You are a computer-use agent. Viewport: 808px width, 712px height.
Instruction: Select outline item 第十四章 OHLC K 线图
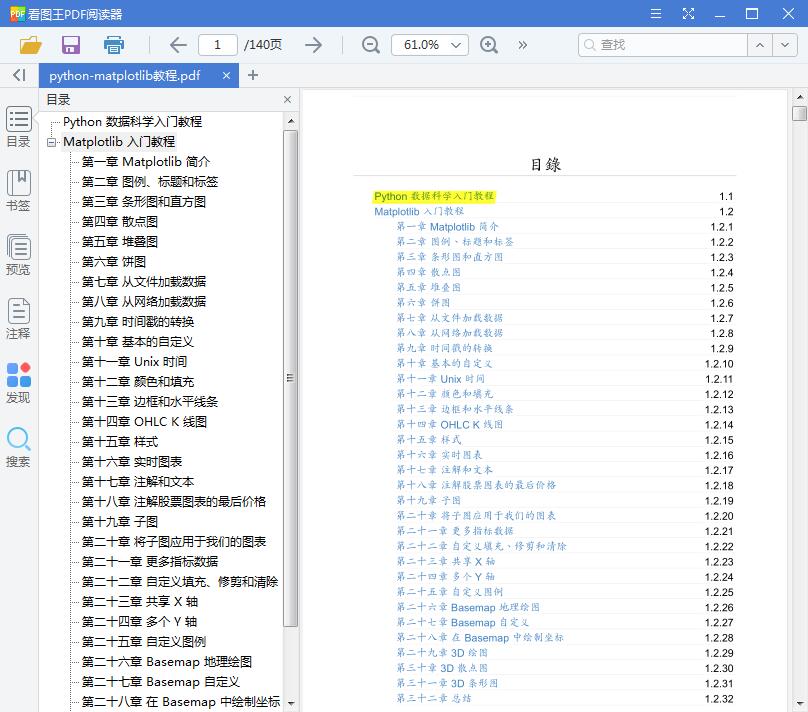(144, 422)
